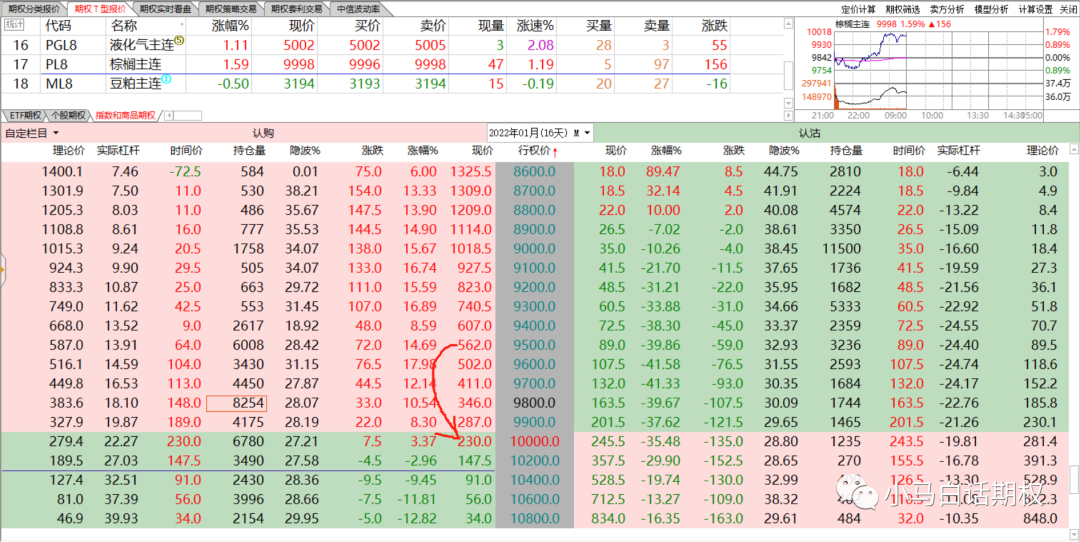Open the 自定栏目 dropdown
Viewport: 1080px width, 542px height.
32,132
